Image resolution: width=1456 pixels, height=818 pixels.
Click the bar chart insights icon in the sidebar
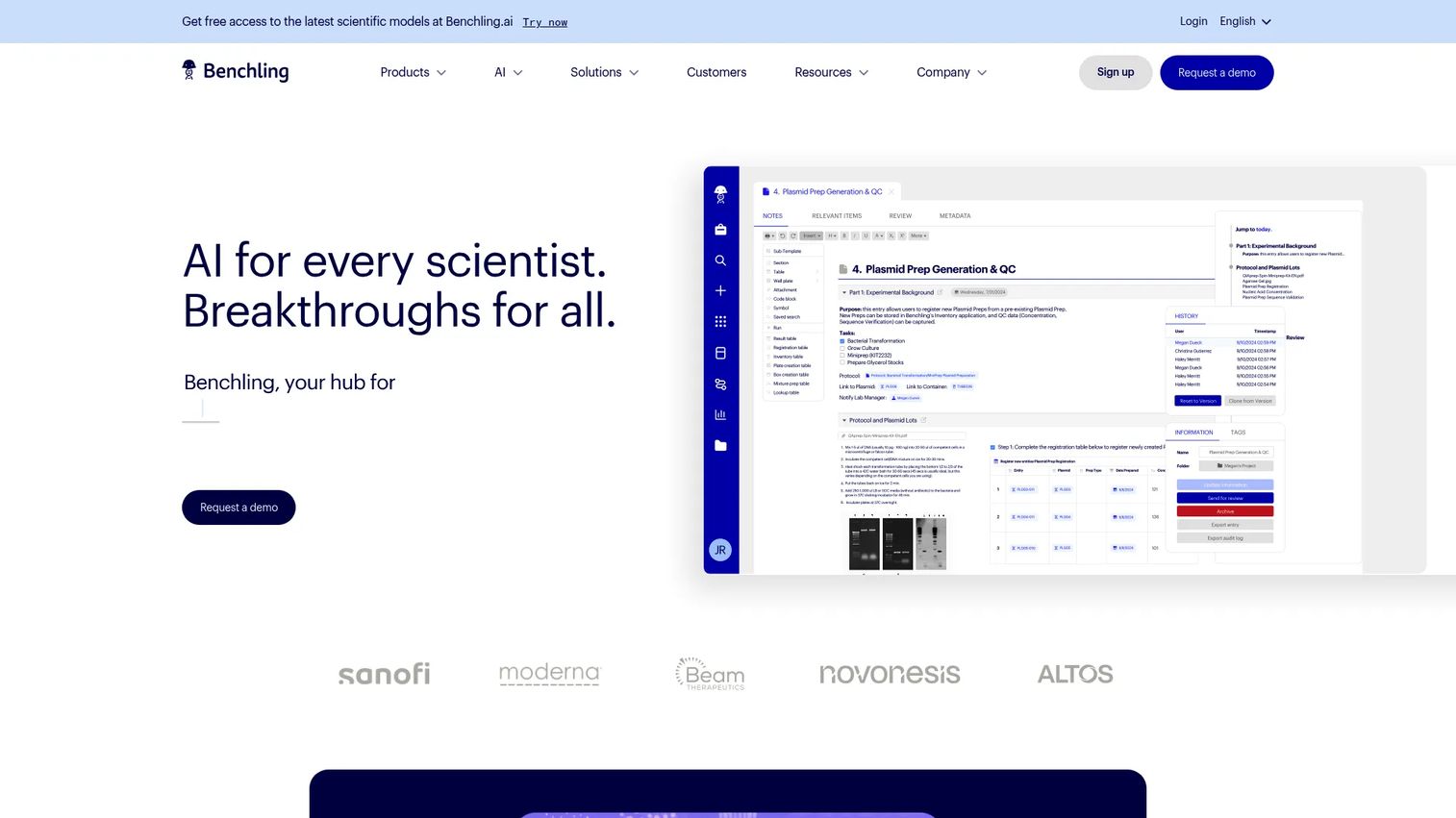point(720,415)
